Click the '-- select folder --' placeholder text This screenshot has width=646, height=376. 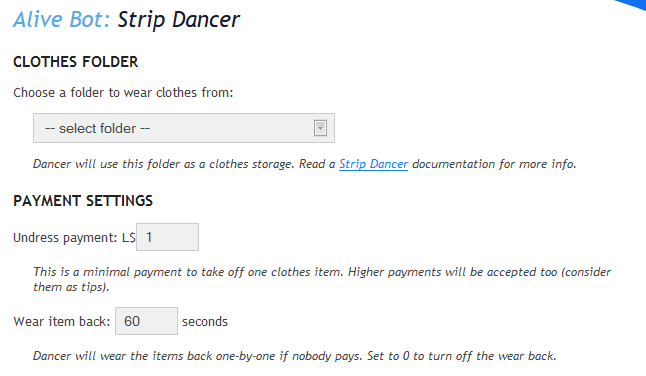click(x=97, y=128)
